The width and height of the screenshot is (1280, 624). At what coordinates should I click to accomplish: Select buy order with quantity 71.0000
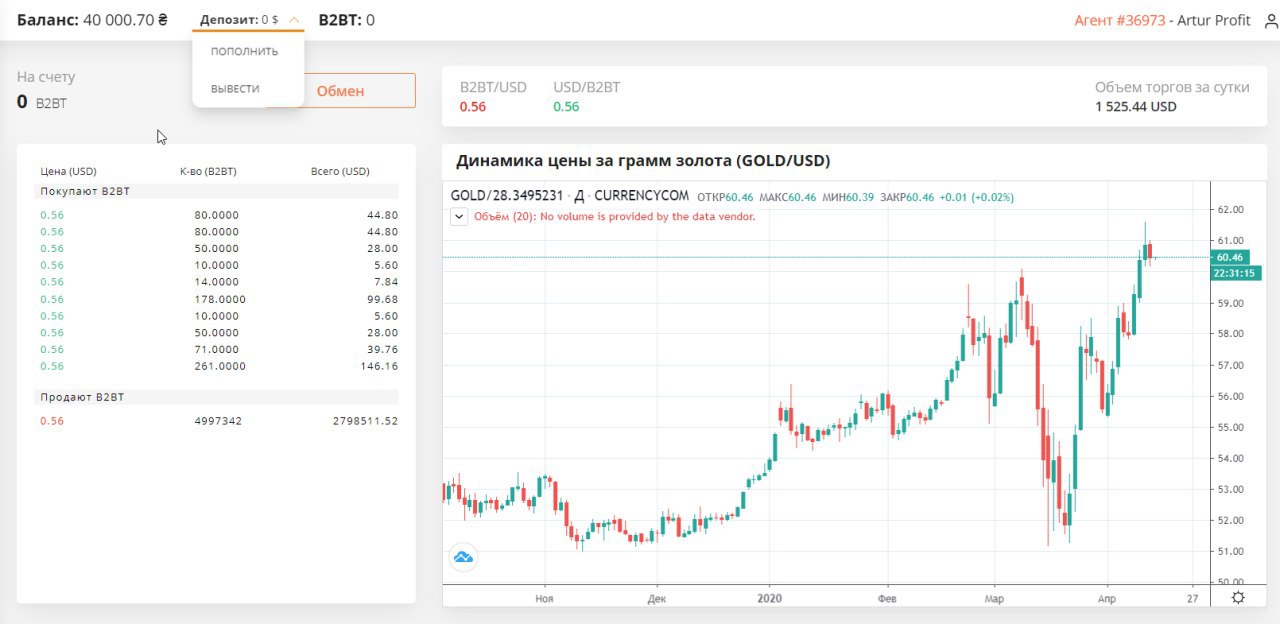(219, 349)
